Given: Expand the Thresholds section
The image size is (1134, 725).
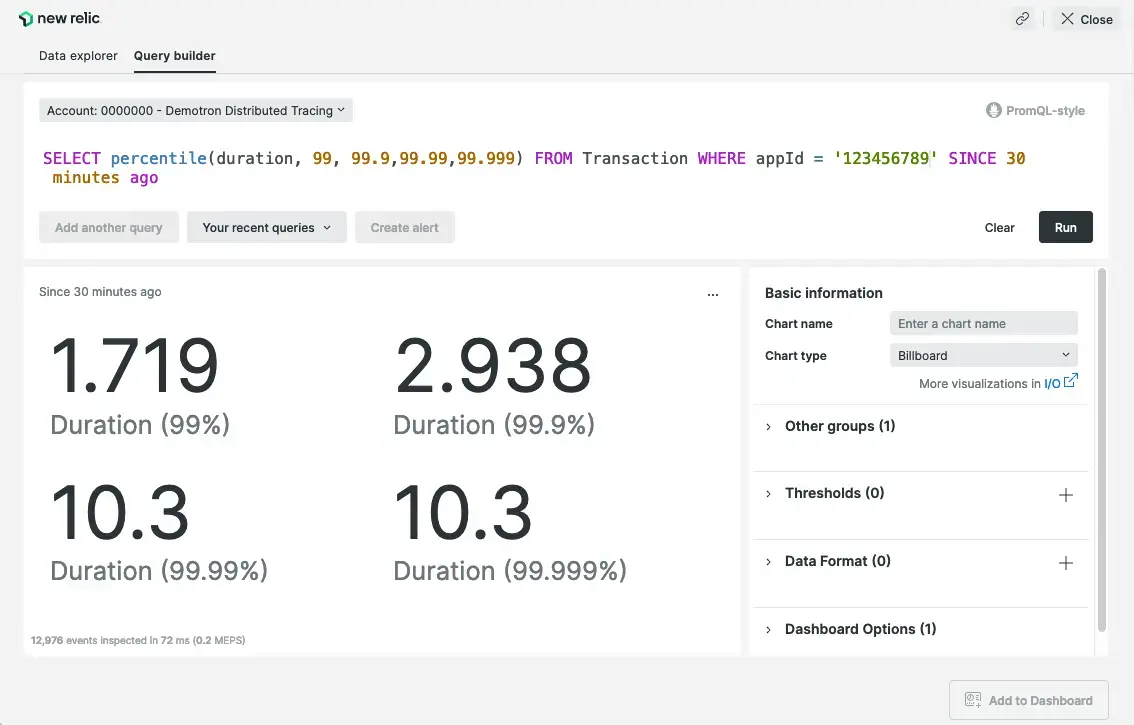Looking at the screenshot, I should (x=834, y=493).
